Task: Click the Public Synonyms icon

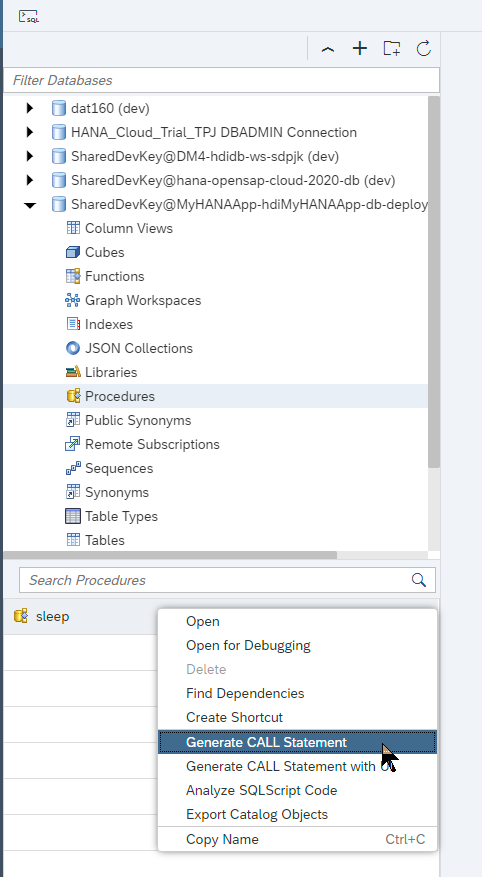Action: click(73, 420)
